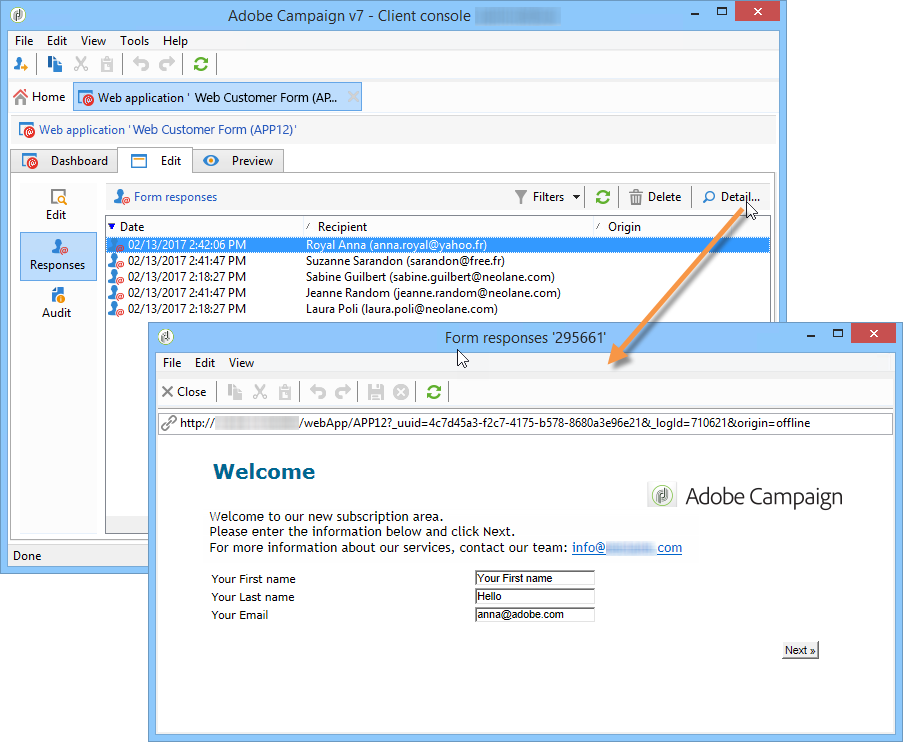Click Paste icon in Form responses toolbar
The width and height of the screenshot is (903, 742).
coord(285,392)
